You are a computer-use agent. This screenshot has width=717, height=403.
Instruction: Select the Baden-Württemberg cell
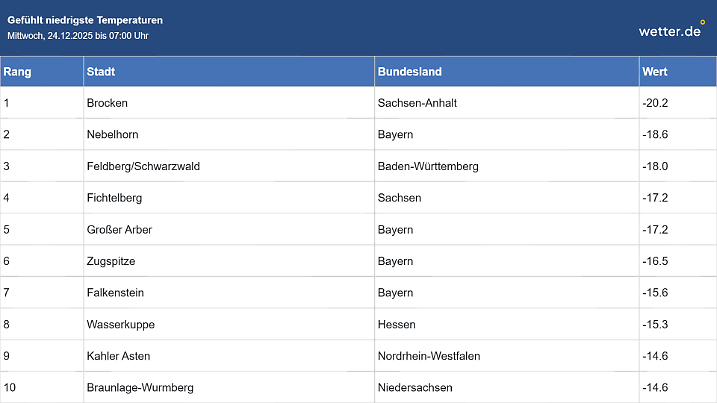pyautogui.click(x=428, y=166)
